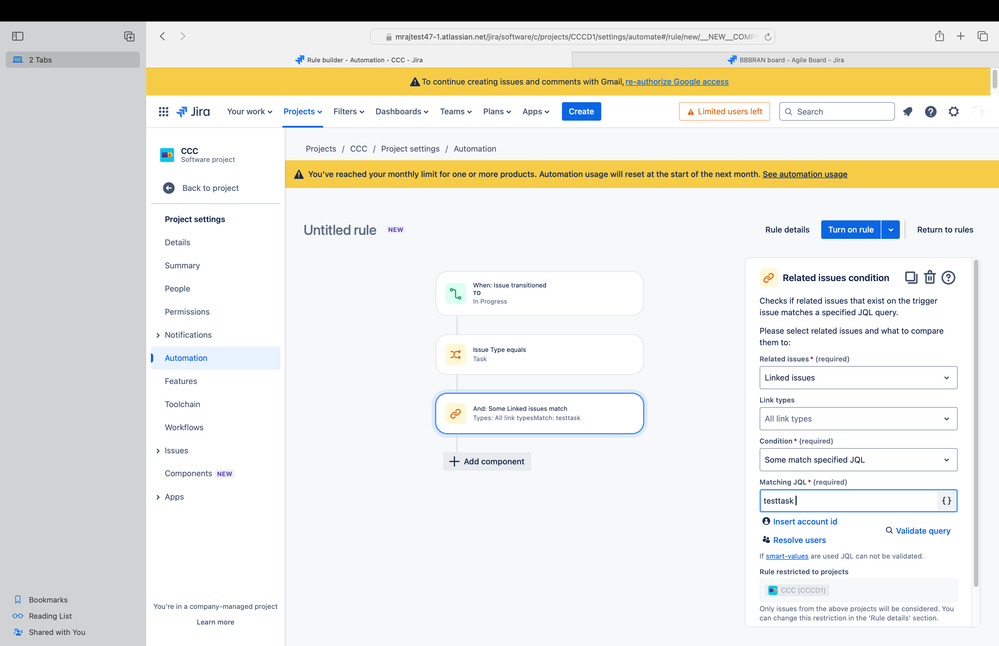Expand the Notifications settings section
The width and height of the screenshot is (999, 646).
point(158,335)
